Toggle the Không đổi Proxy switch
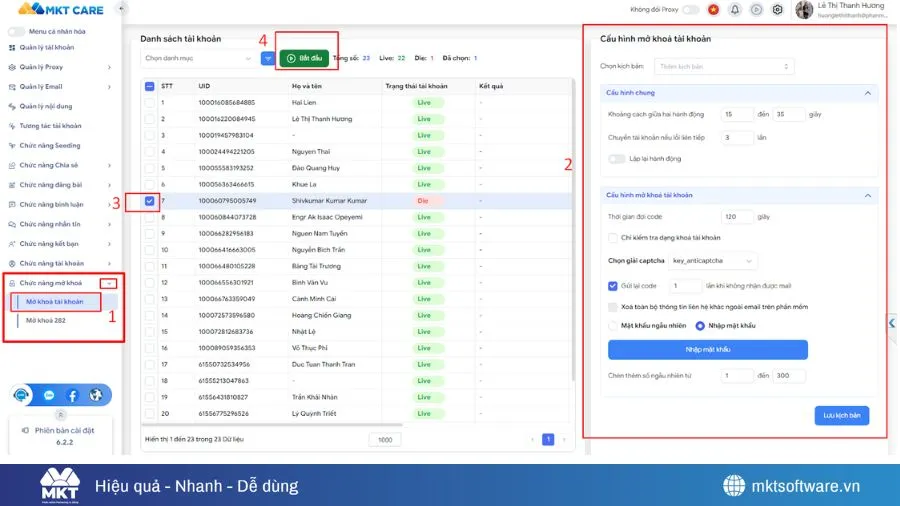 tap(690, 9)
